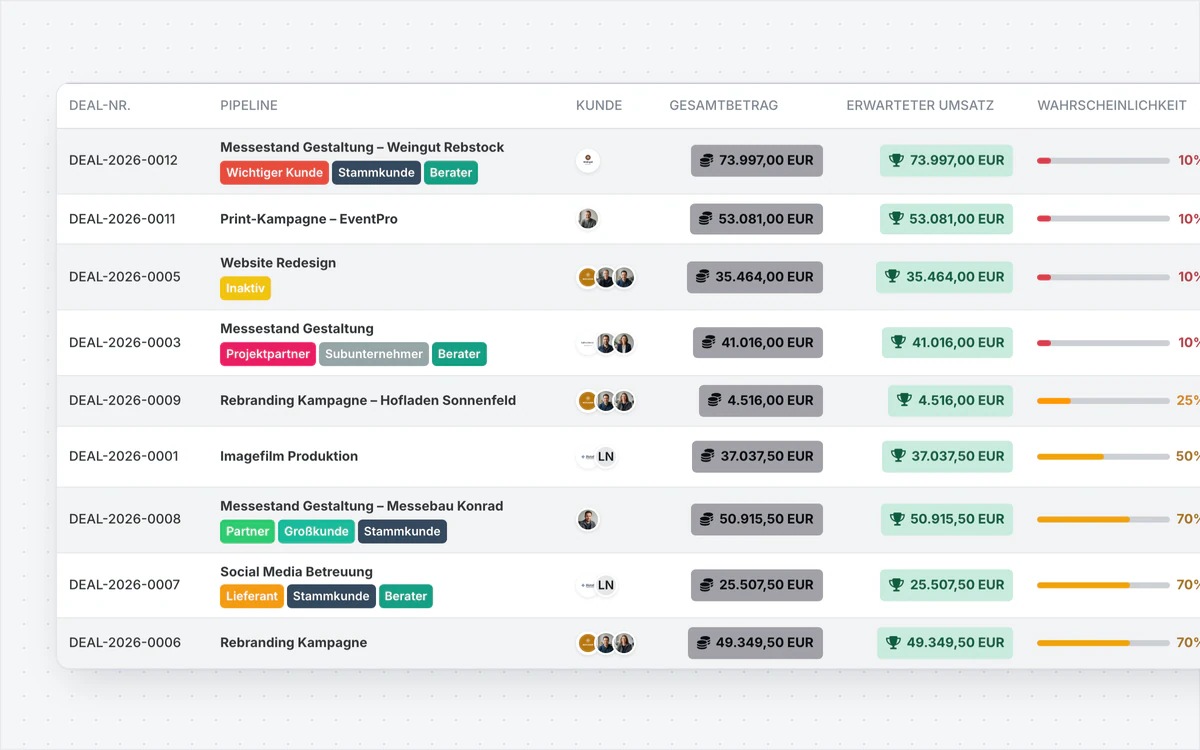Click the grey Subunternehmer tag
The width and height of the screenshot is (1200, 750).
coord(374,354)
